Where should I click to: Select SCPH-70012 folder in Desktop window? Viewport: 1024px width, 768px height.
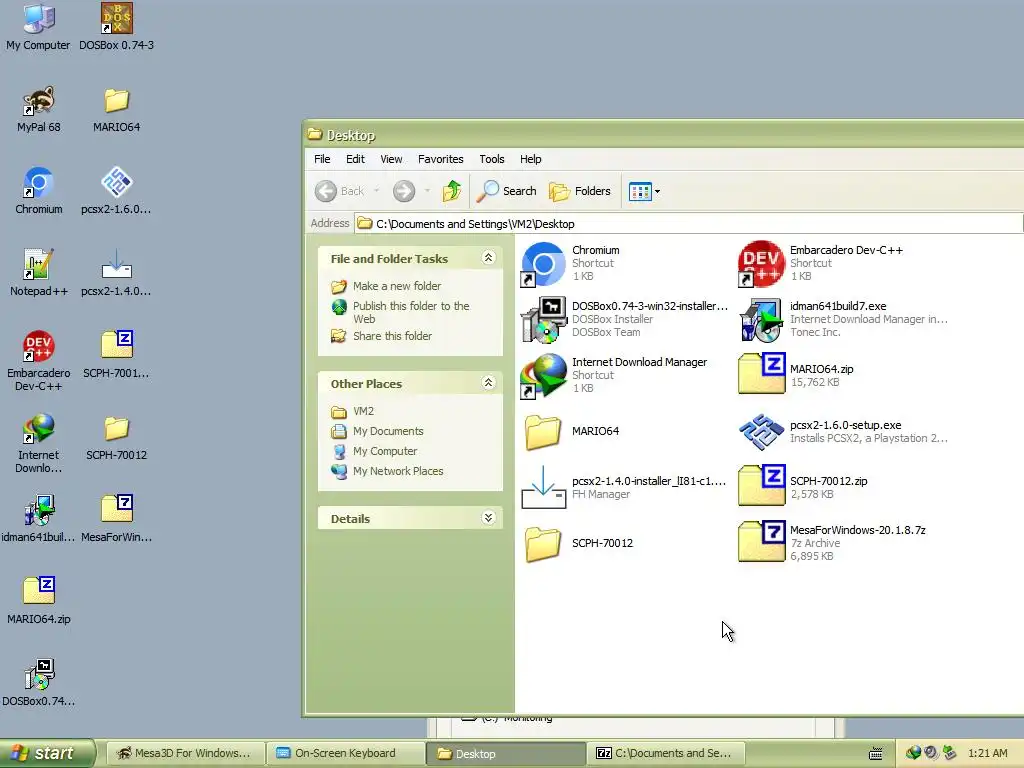(x=577, y=543)
